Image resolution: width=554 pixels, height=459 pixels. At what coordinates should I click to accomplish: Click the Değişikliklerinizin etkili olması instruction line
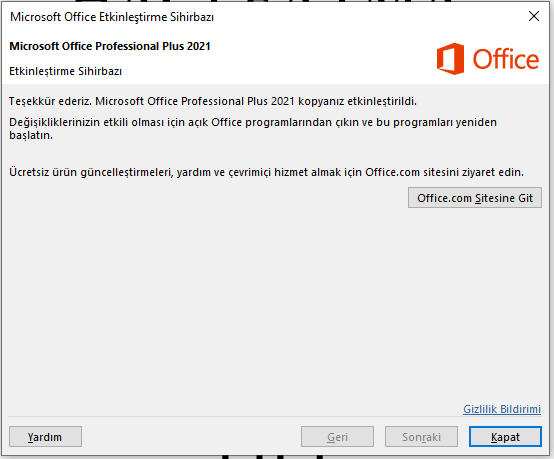click(x=253, y=122)
